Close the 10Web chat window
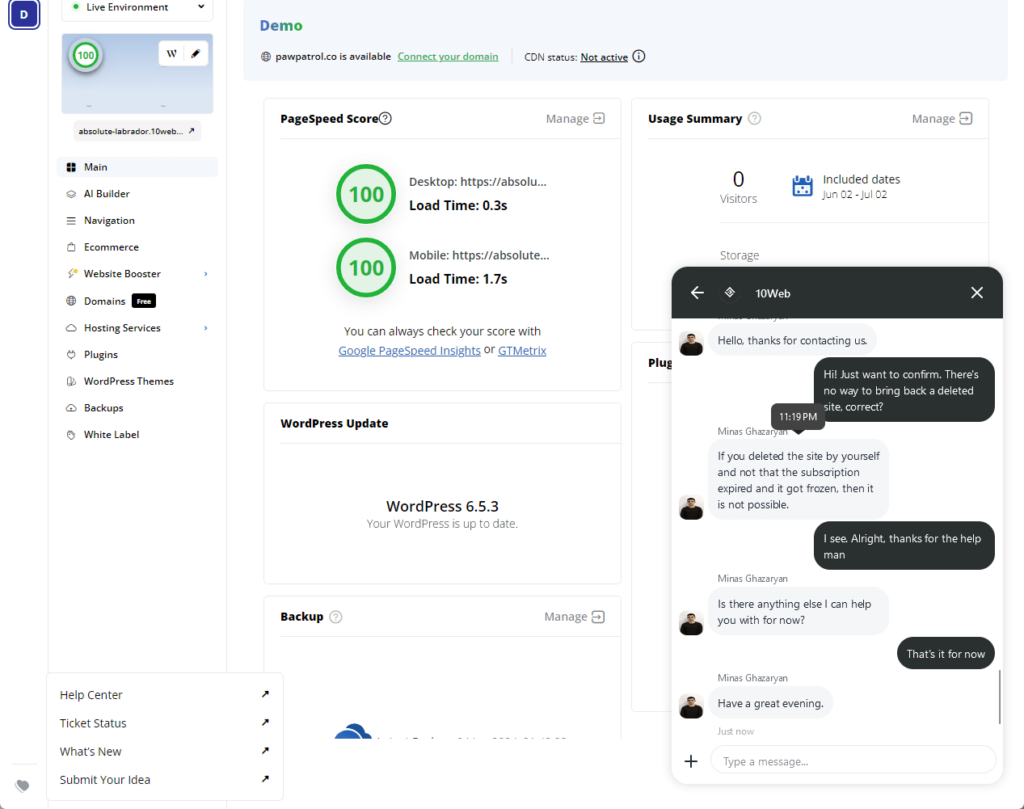 pyautogui.click(x=977, y=293)
